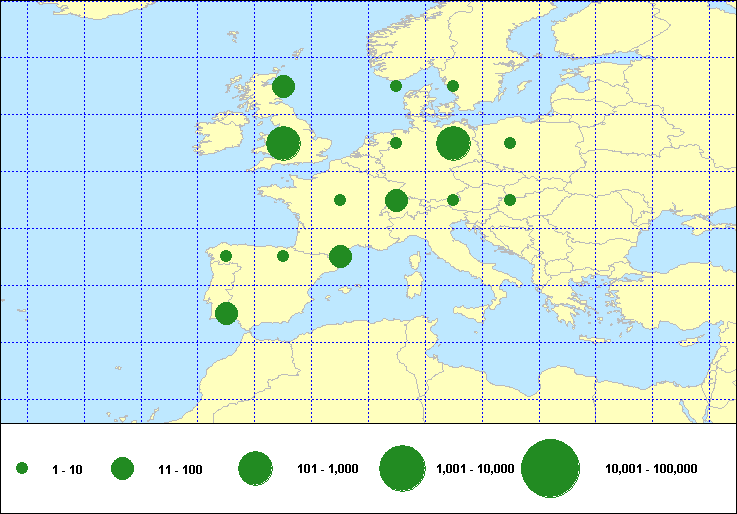Click the small dot in the sea west of Denmark
Screen dimensions: 737x514
396,86
